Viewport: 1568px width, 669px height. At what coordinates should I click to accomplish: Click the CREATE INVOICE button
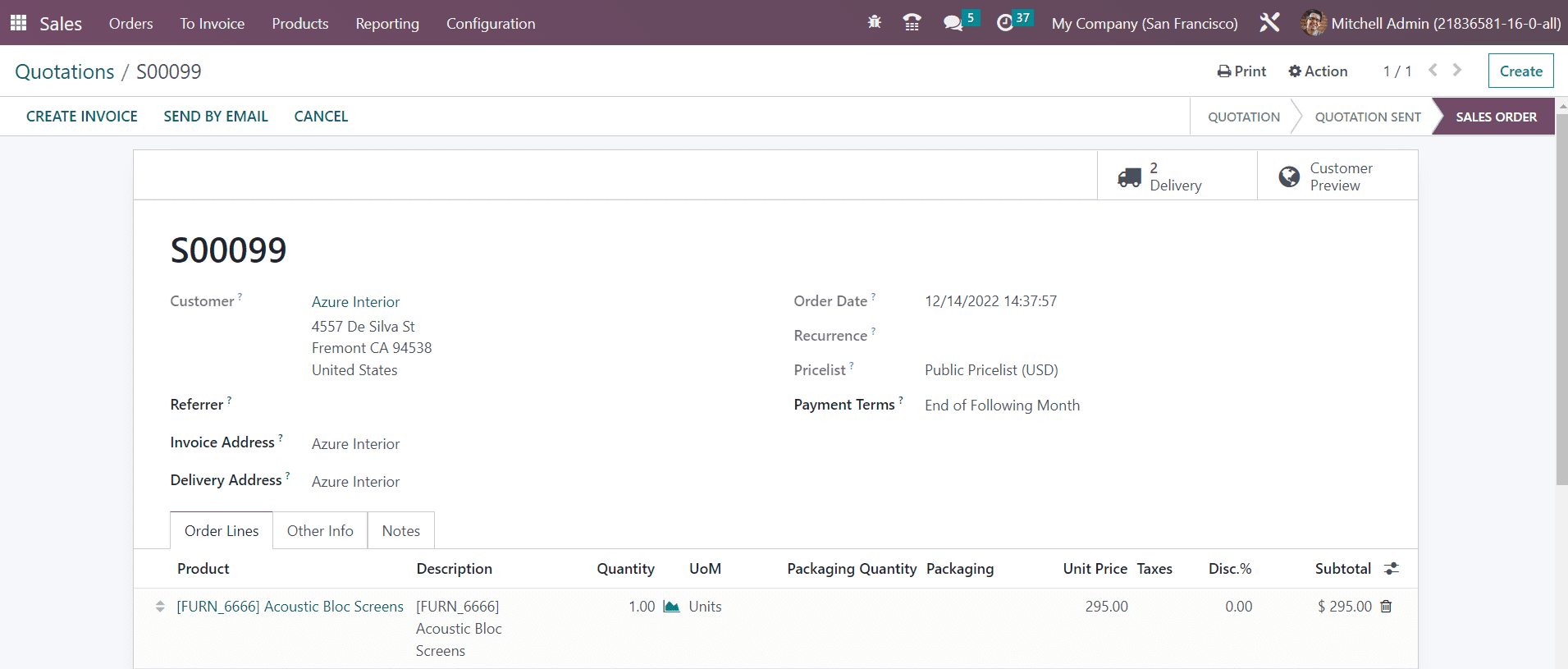click(82, 117)
